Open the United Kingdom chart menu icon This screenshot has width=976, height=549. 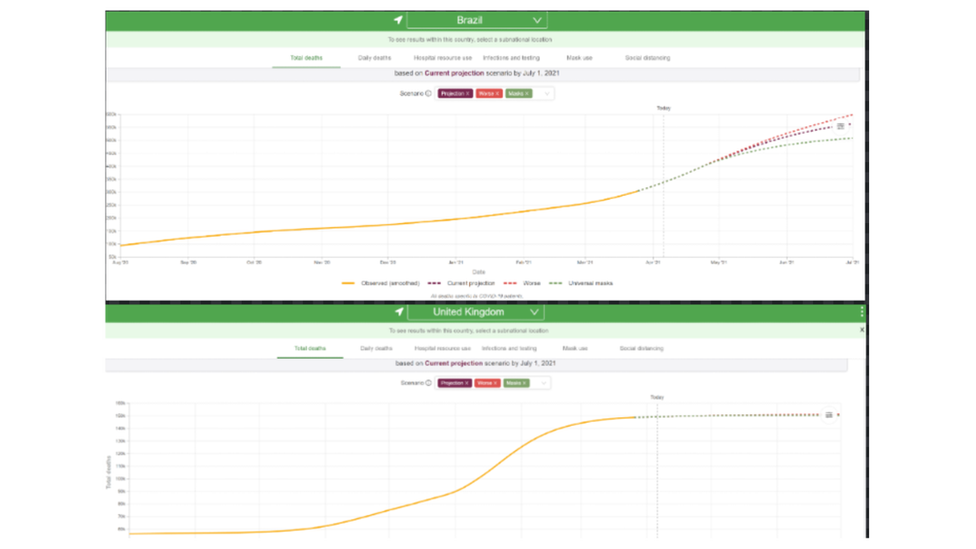[x=828, y=415]
